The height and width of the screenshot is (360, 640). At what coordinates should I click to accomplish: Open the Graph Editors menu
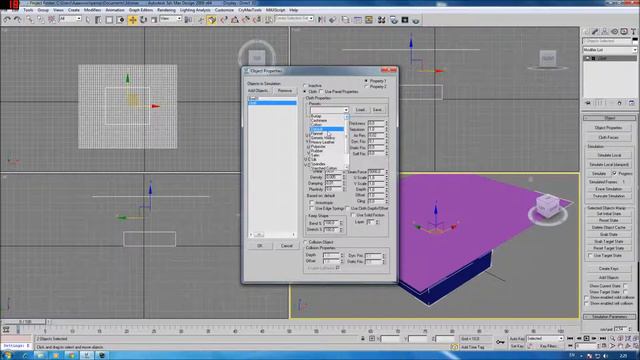(x=141, y=10)
